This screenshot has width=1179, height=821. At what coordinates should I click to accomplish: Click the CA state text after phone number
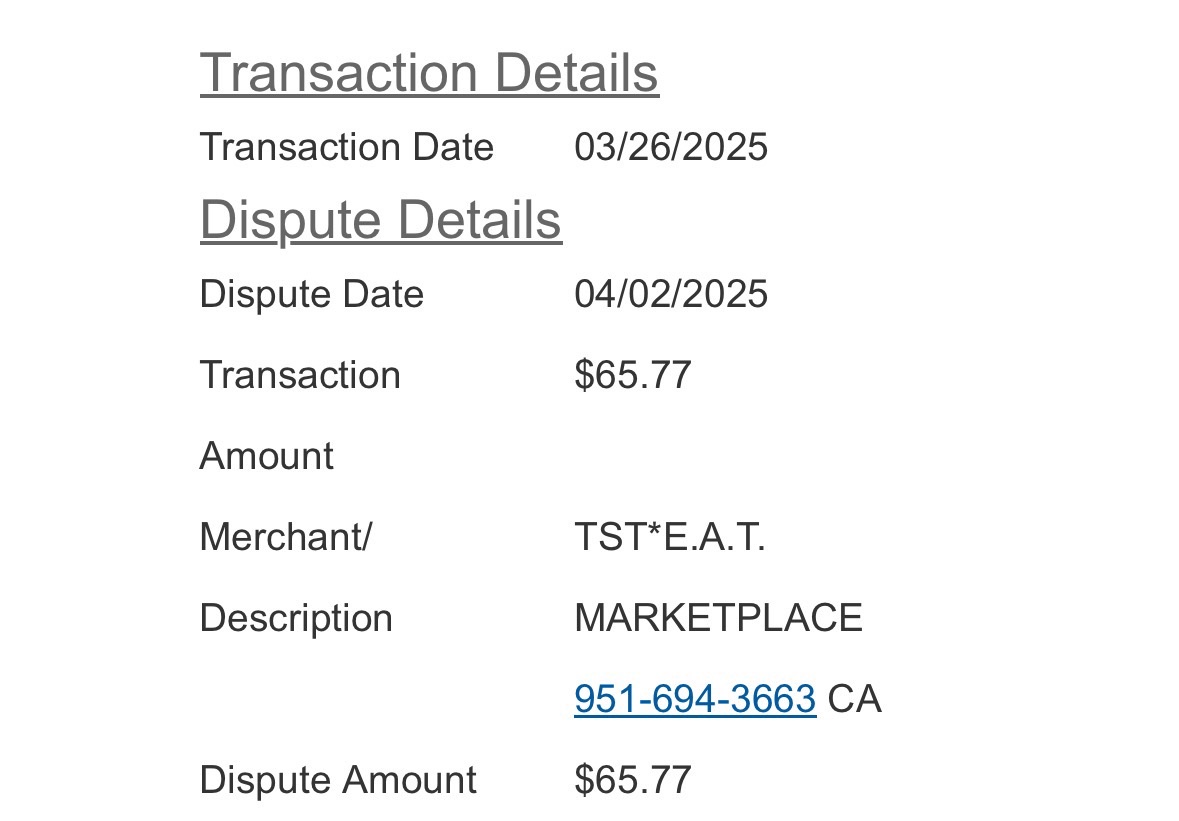[855, 699]
